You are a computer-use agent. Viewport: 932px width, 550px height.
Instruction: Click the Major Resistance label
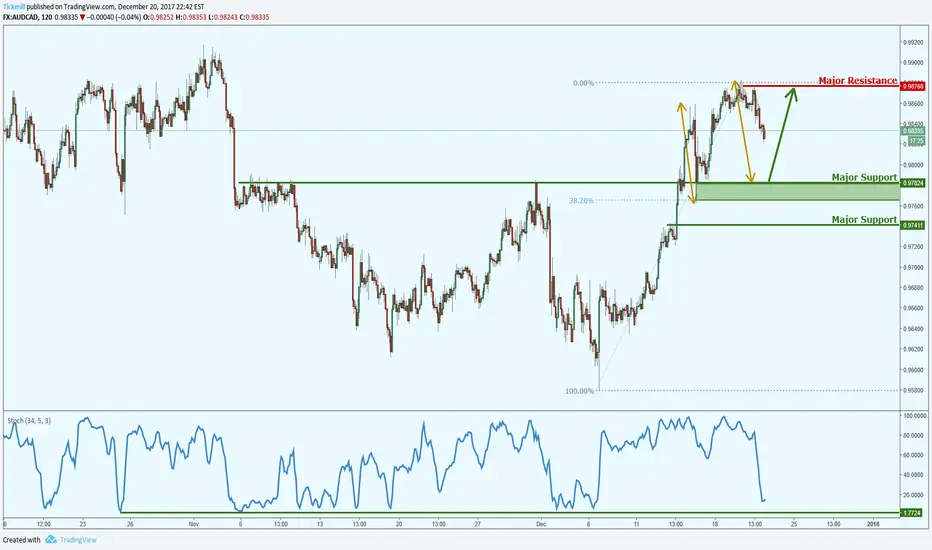pos(858,80)
